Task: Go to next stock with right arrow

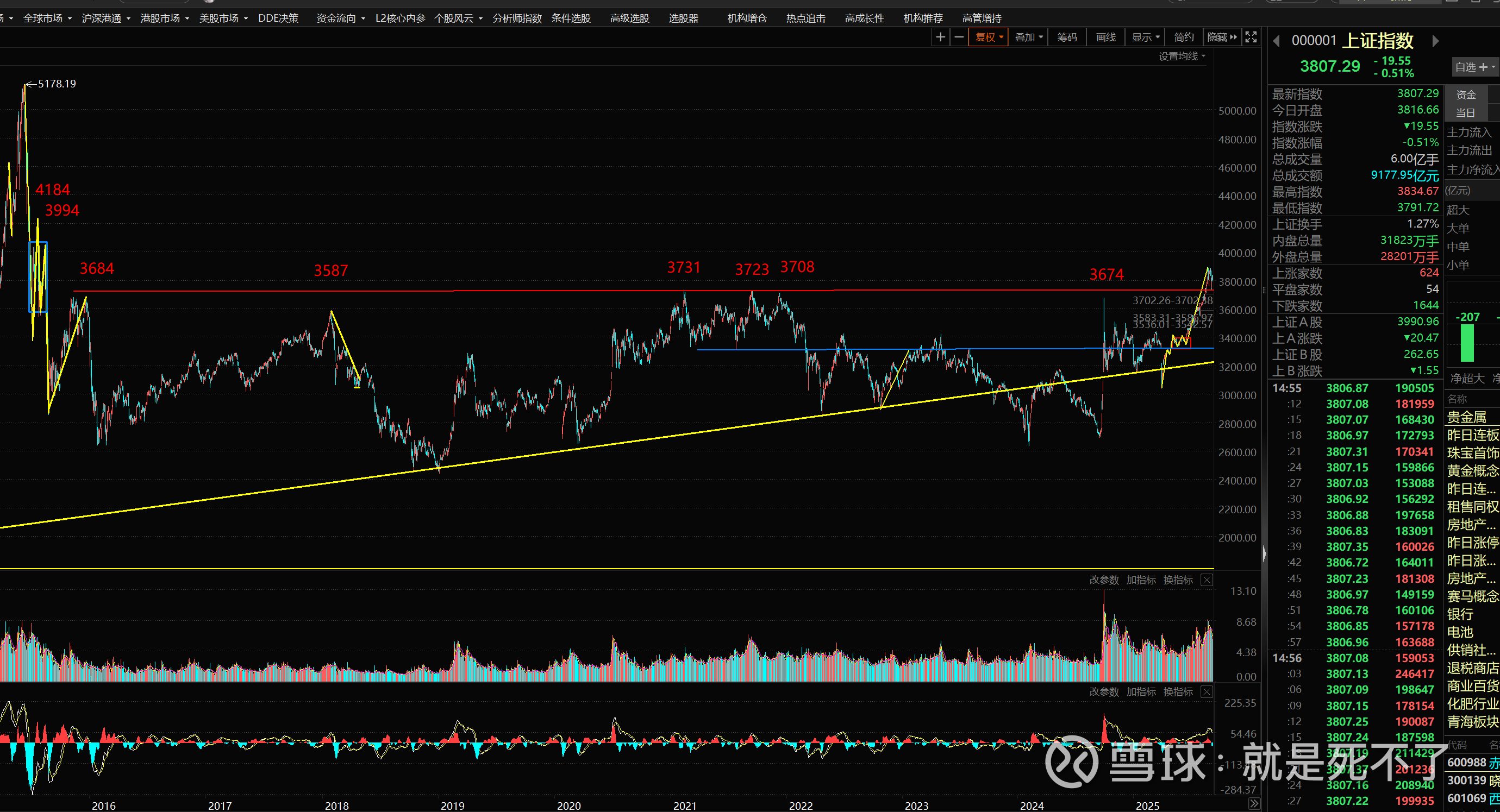Action: click(x=1435, y=41)
